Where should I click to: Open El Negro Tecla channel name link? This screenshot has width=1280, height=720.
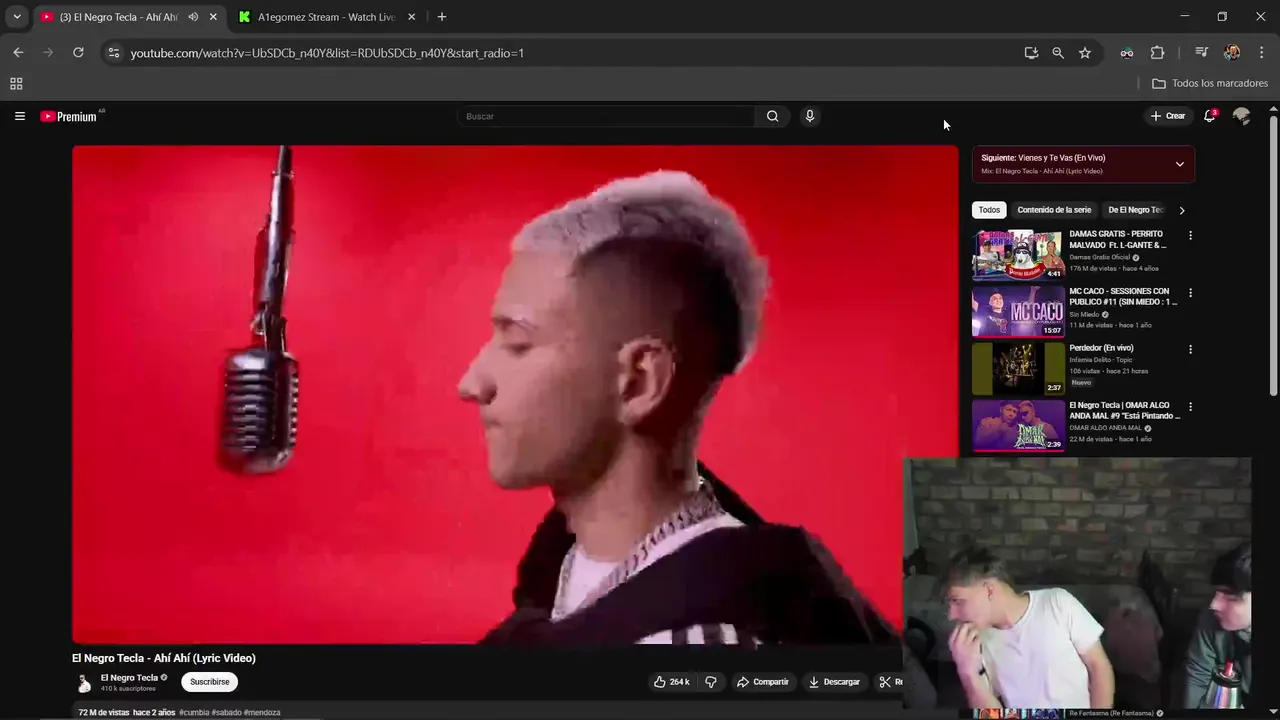pyautogui.click(x=129, y=678)
